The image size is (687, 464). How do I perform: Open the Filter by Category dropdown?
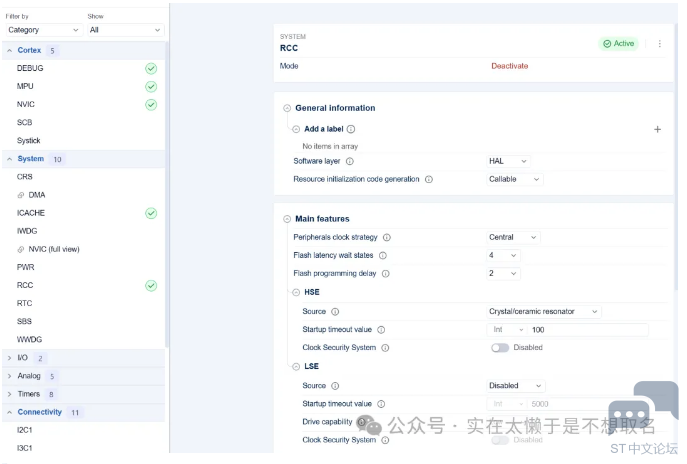click(42, 30)
